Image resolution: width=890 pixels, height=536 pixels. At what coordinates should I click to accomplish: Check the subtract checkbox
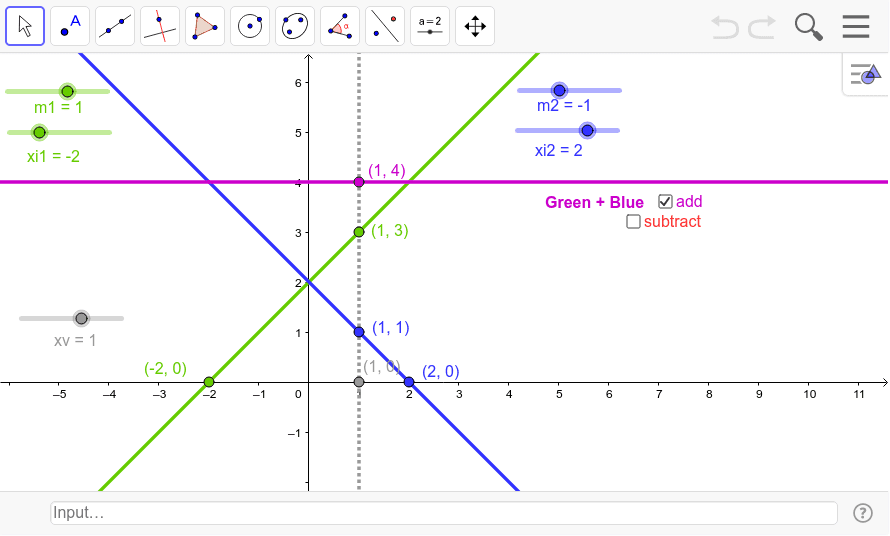[x=633, y=221]
